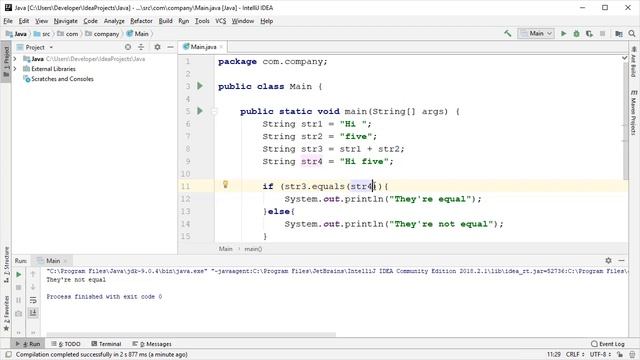Toggle the Maven Projects side panel
The width and height of the screenshot is (640, 360).
click(633, 112)
